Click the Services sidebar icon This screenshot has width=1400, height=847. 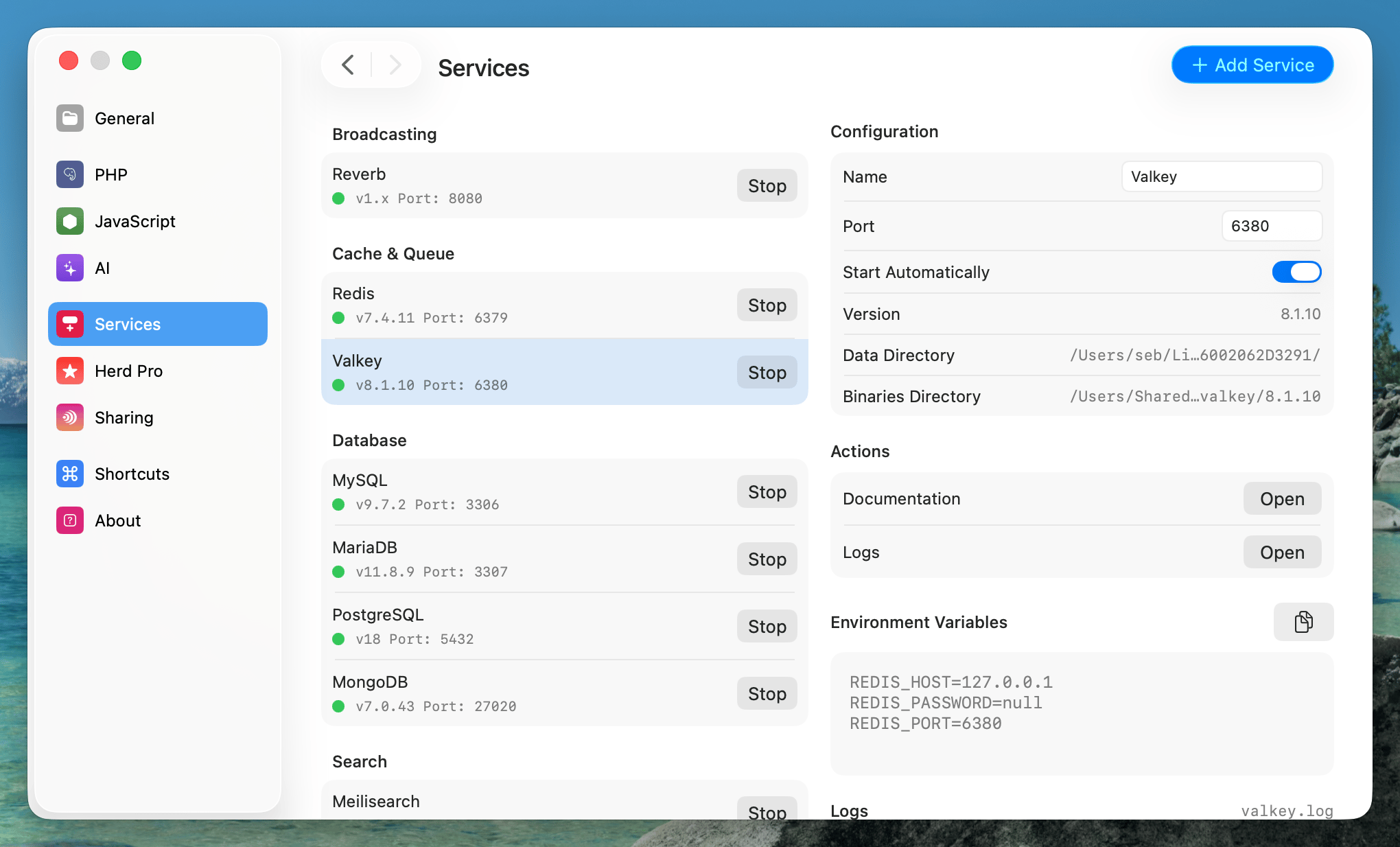point(70,324)
